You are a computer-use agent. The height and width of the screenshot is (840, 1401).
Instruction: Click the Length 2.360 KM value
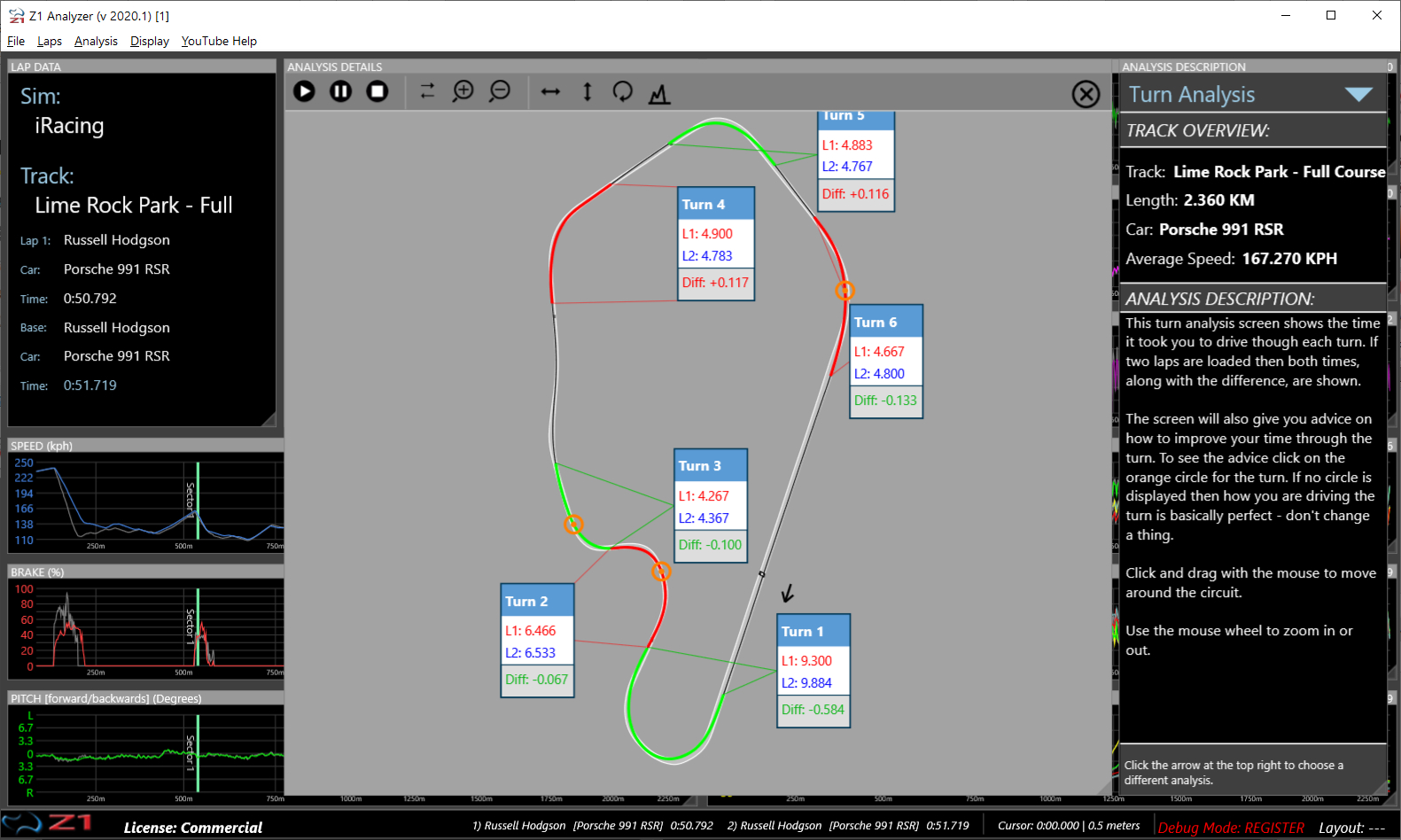(x=1219, y=200)
